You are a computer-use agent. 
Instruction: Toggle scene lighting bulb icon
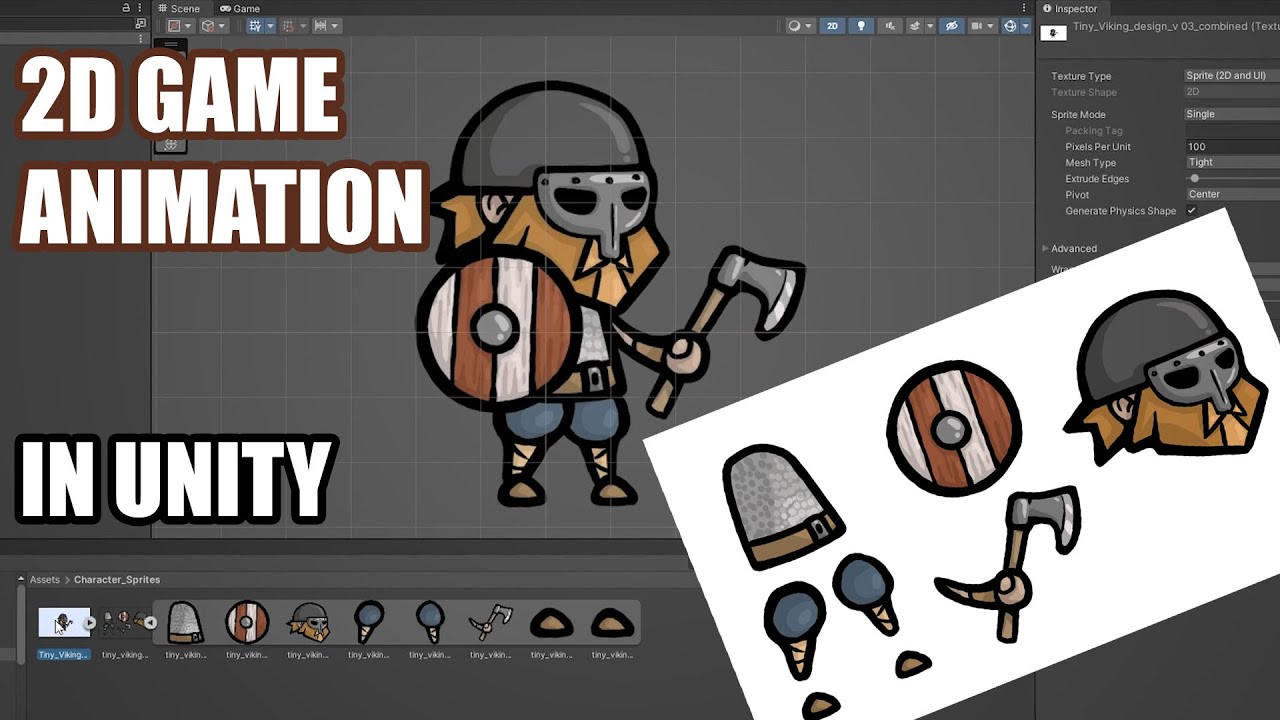861,26
